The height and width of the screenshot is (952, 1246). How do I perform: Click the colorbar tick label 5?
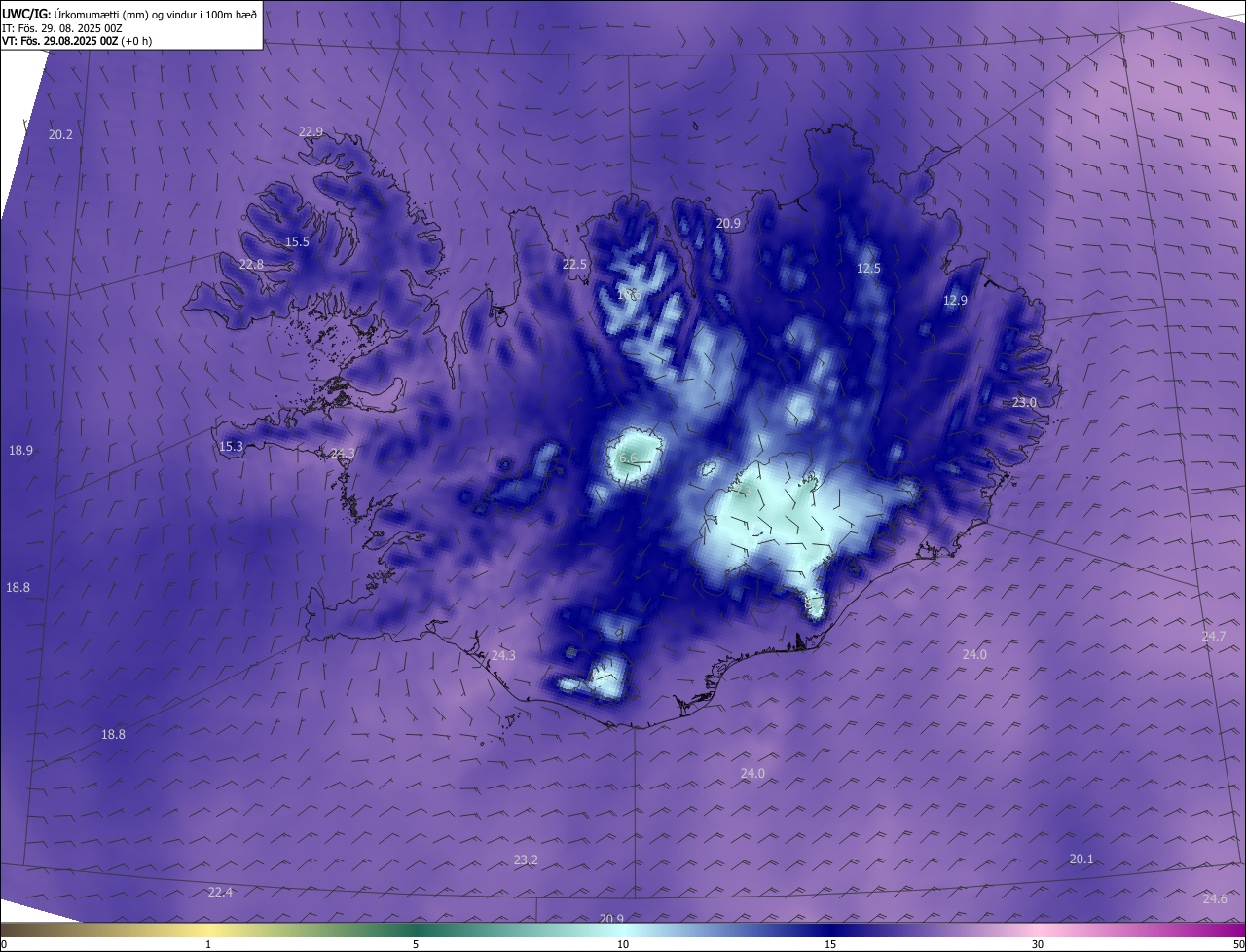point(416,944)
